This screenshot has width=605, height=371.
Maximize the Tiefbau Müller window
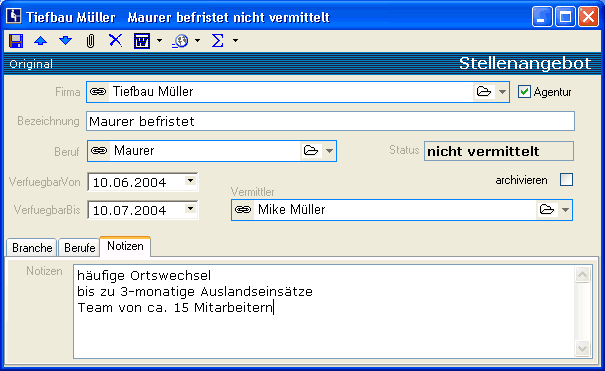pos(565,17)
